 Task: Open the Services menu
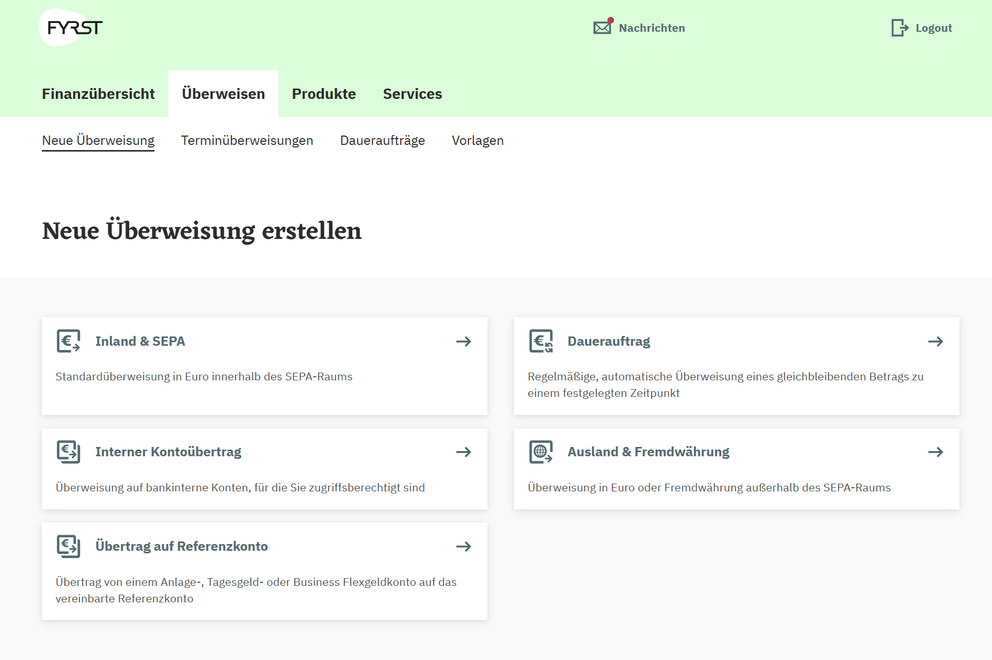pyautogui.click(x=412, y=93)
